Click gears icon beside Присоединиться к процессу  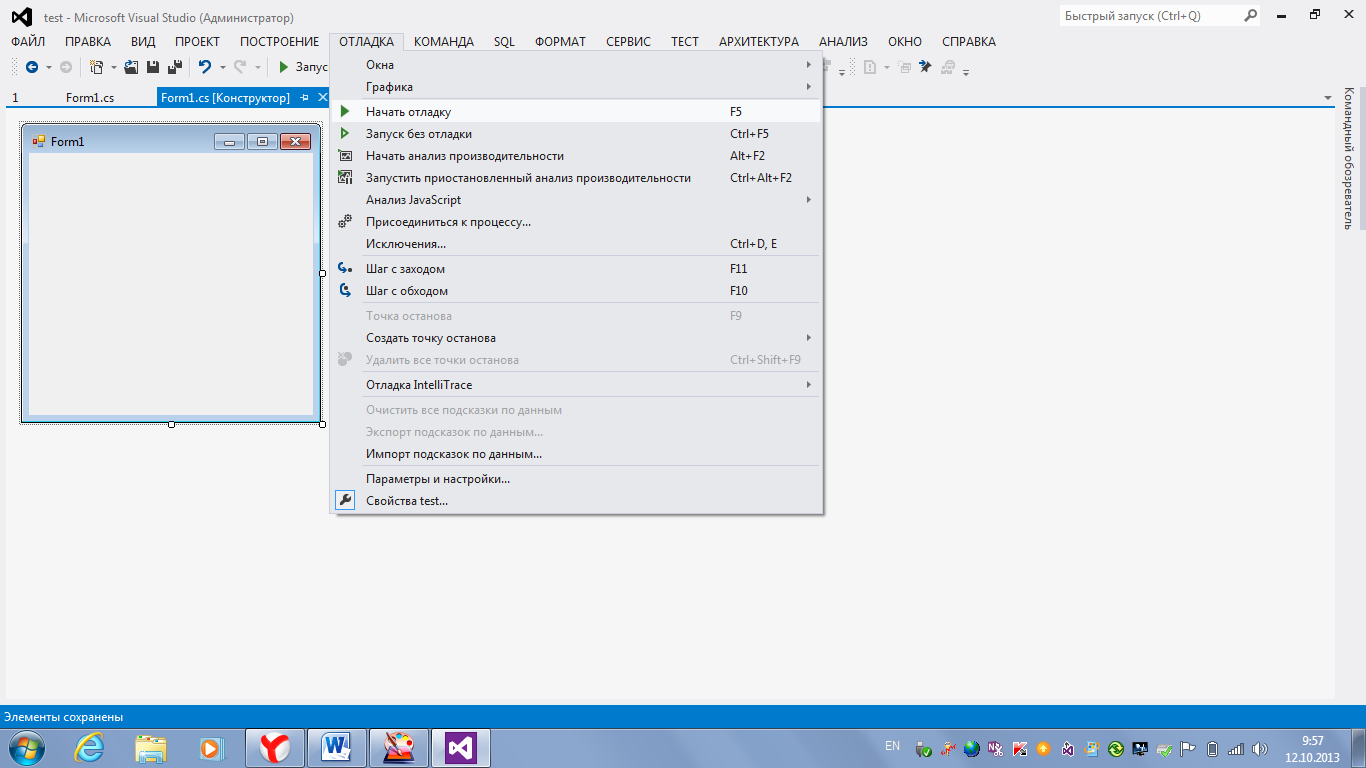coord(345,221)
